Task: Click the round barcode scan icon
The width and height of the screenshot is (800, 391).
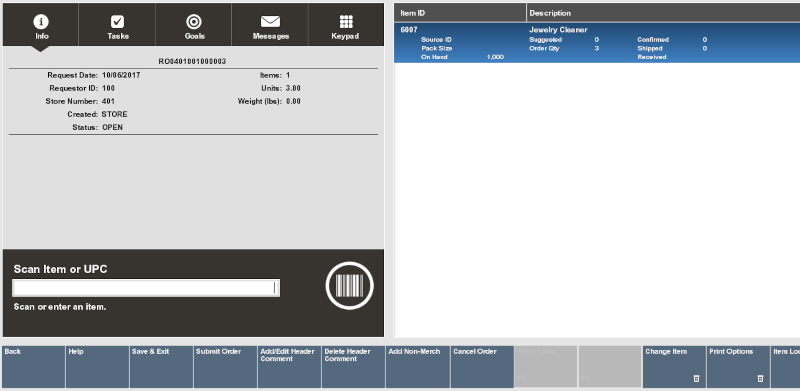Action: coord(349,286)
